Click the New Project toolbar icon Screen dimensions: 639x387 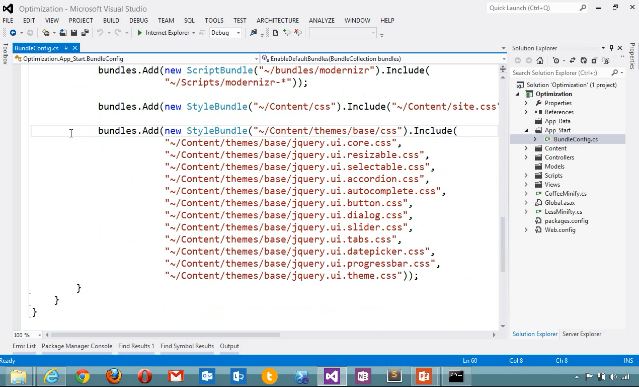click(46, 33)
